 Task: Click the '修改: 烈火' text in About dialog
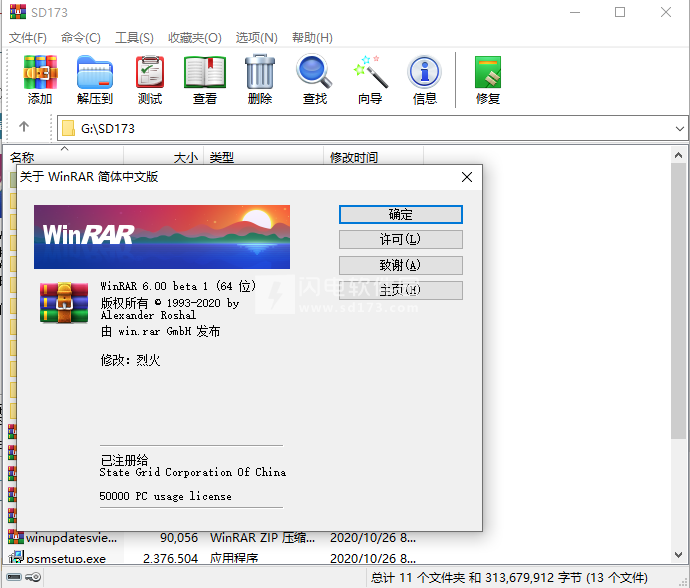(x=130, y=360)
